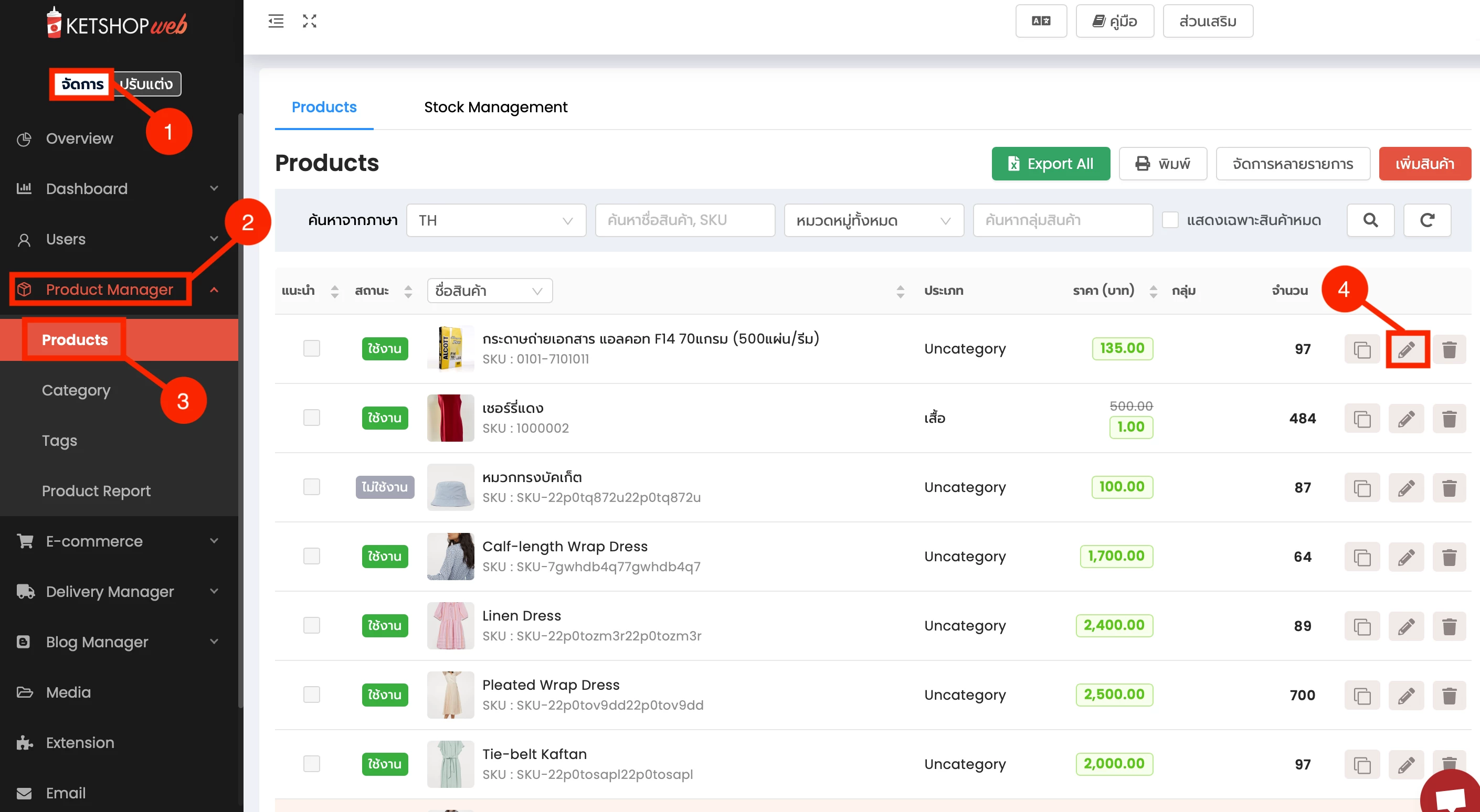The width and height of the screenshot is (1480, 812).
Task: Duplicate the กระดาษถ่ายเอกสาร product
Action: point(1361,349)
